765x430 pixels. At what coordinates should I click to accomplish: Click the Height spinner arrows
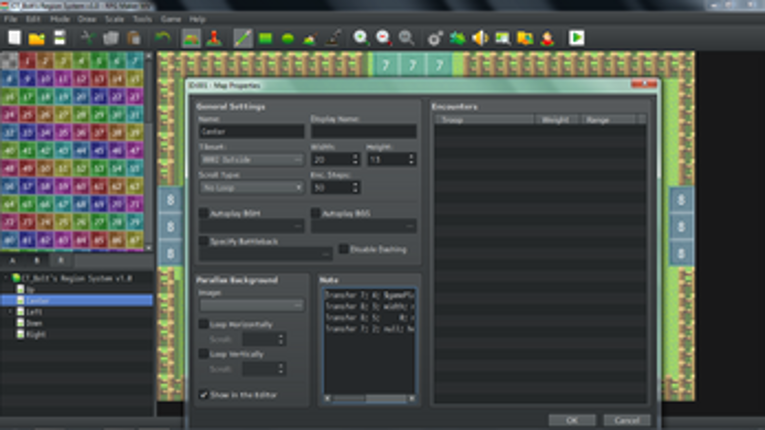(411, 160)
